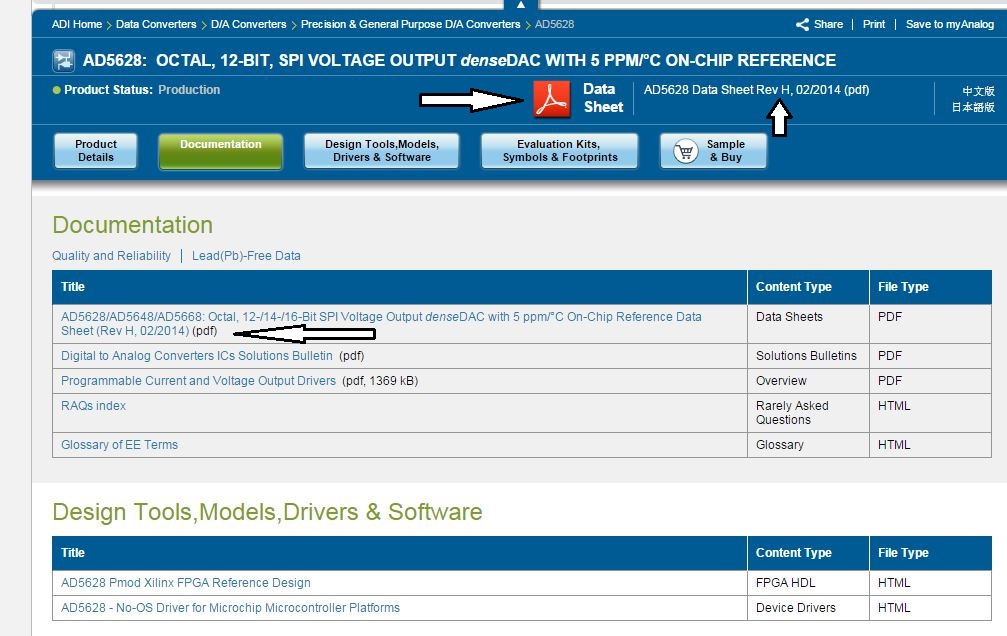Open Design Tools, Models, Drivers & Software tab
1007x636 pixels.
click(x=381, y=151)
